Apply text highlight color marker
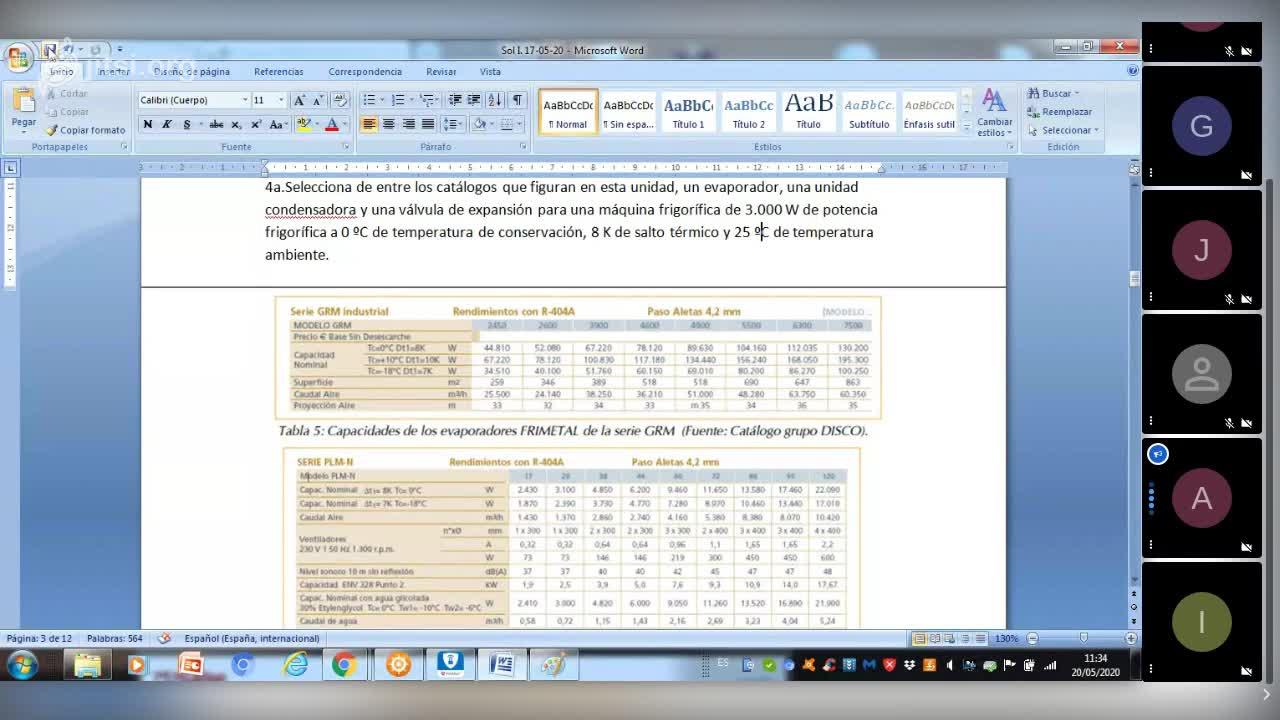1280x720 pixels. [303, 125]
